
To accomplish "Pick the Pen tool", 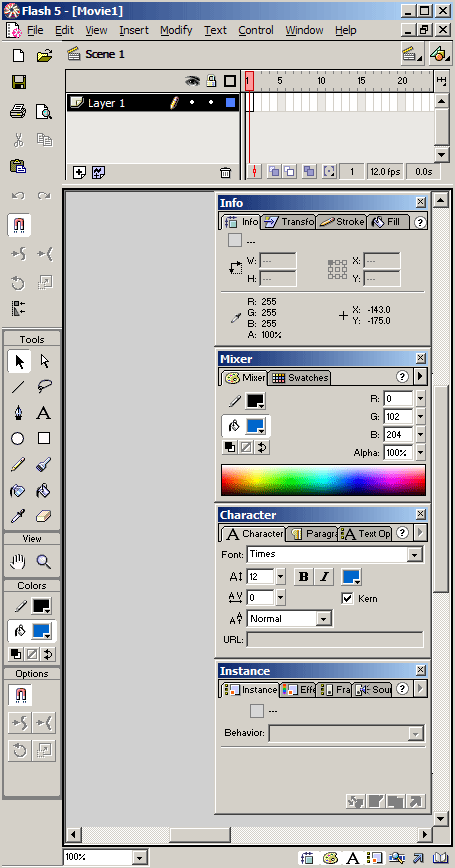I will point(18,413).
